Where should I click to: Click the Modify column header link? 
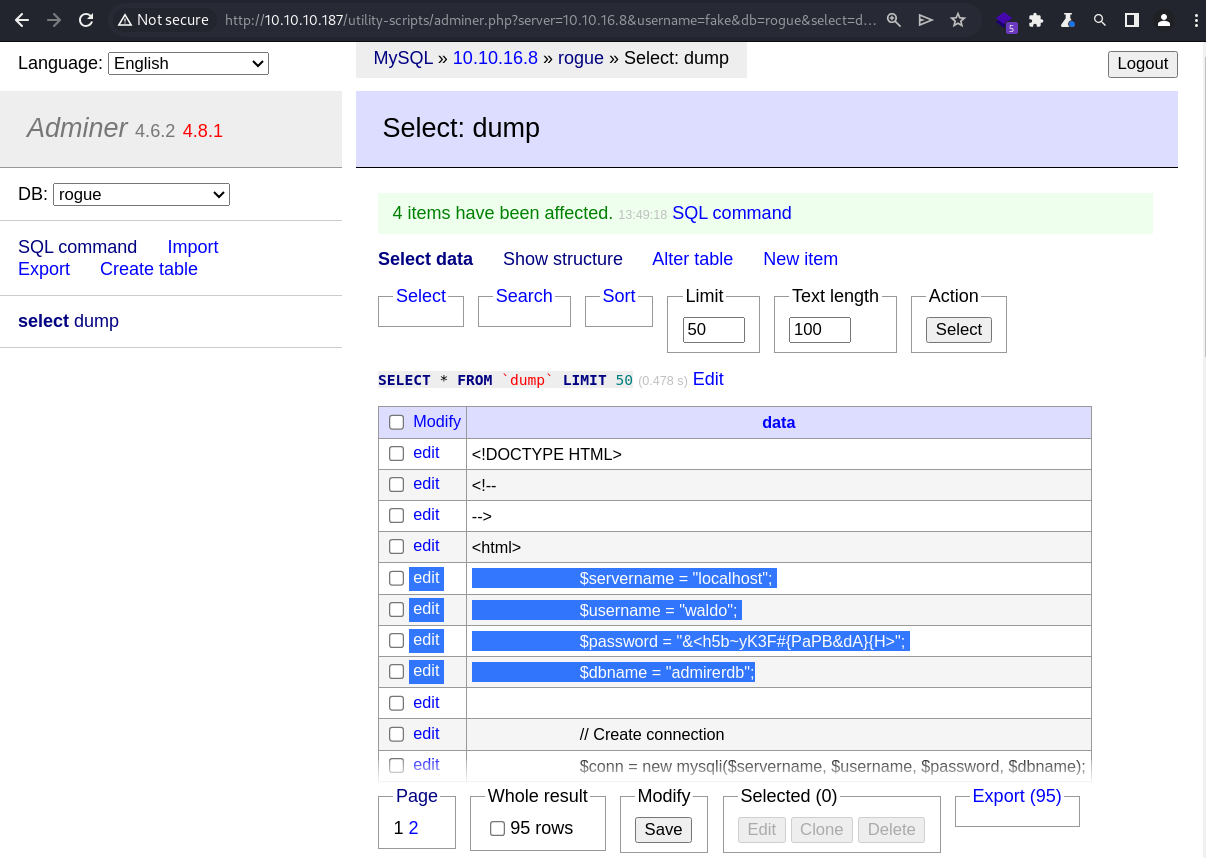pos(437,422)
